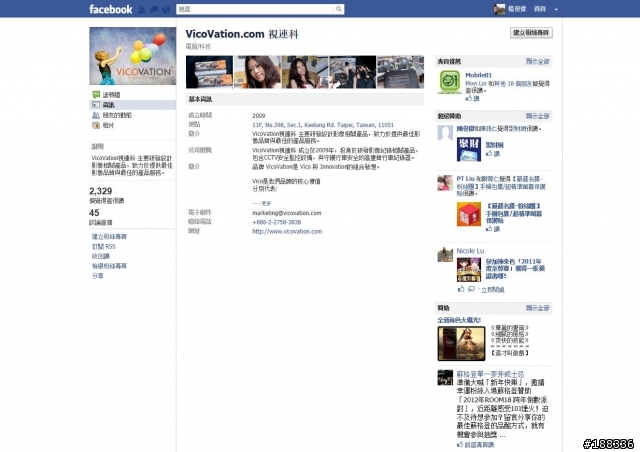Click the 2,329 likes count

click(100, 191)
